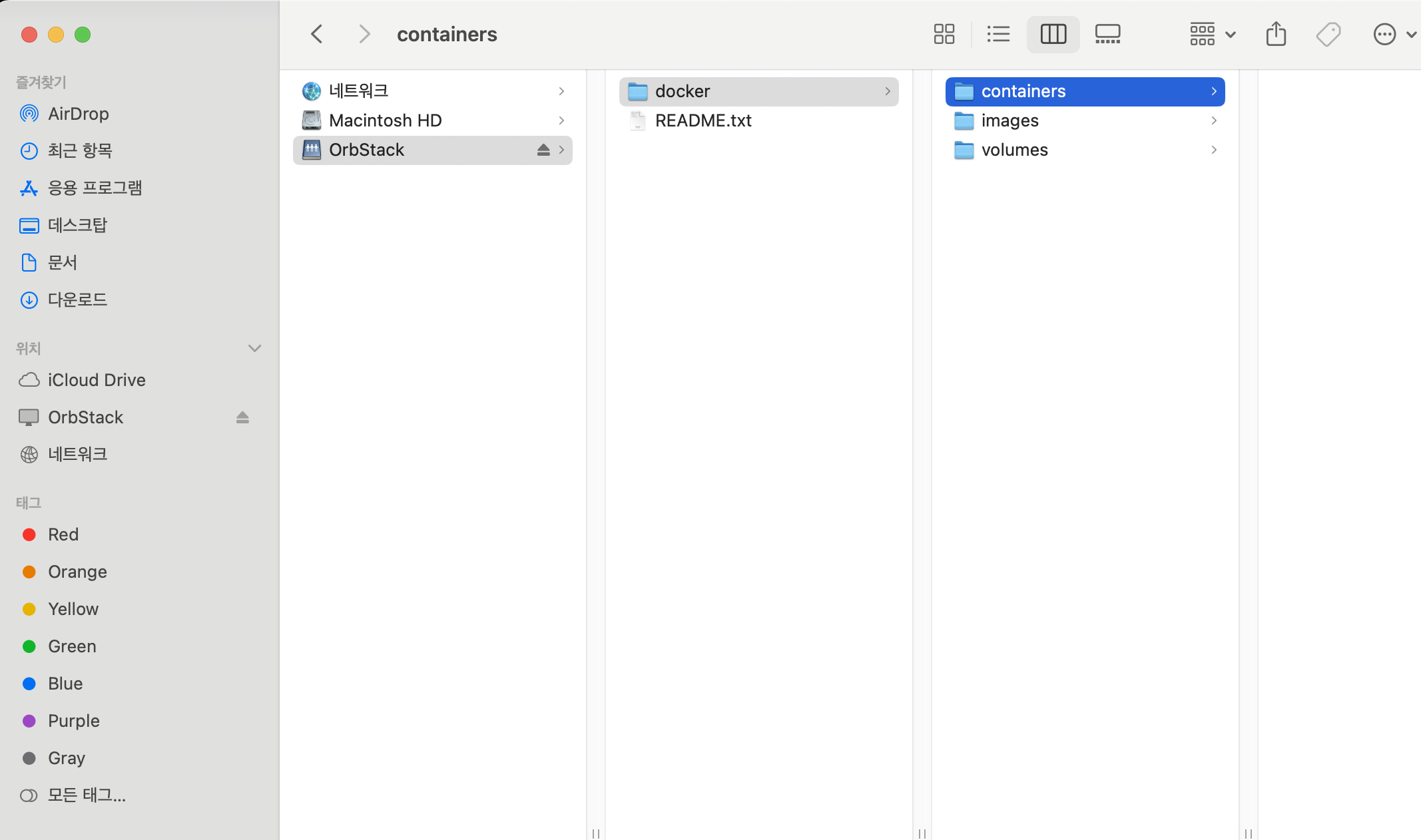The width and height of the screenshot is (1421, 840).
Task: Click the tag icon in toolbar
Action: (1328, 34)
